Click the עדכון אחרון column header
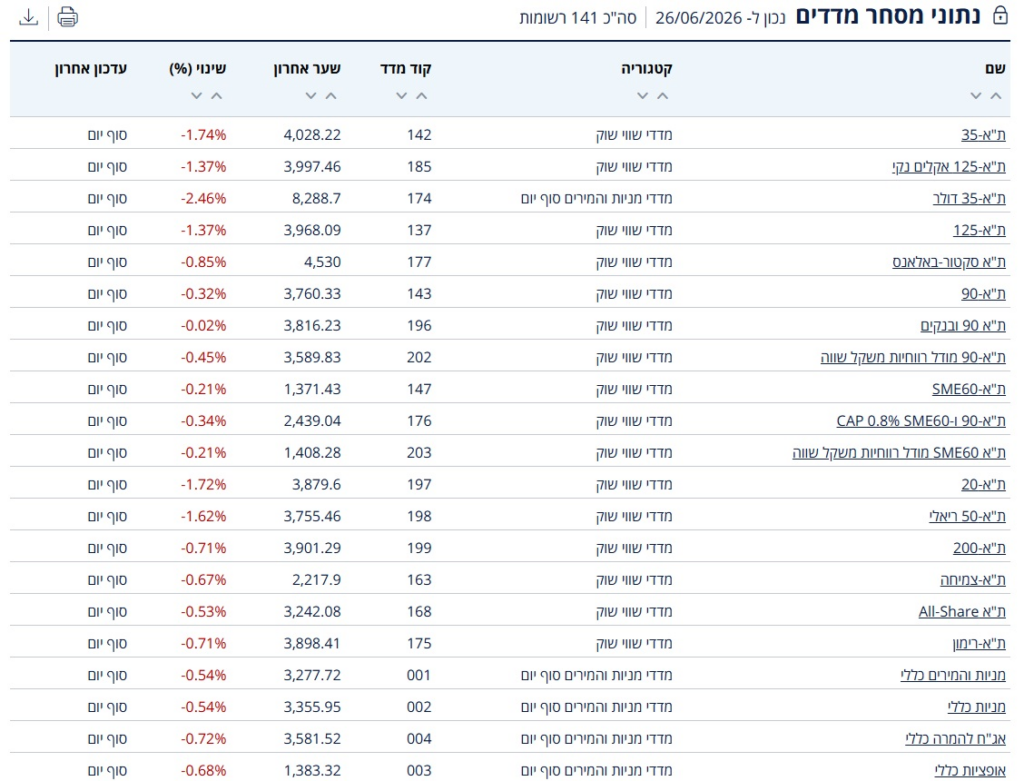The height and width of the screenshot is (781, 1024). pyautogui.click(x=91, y=69)
